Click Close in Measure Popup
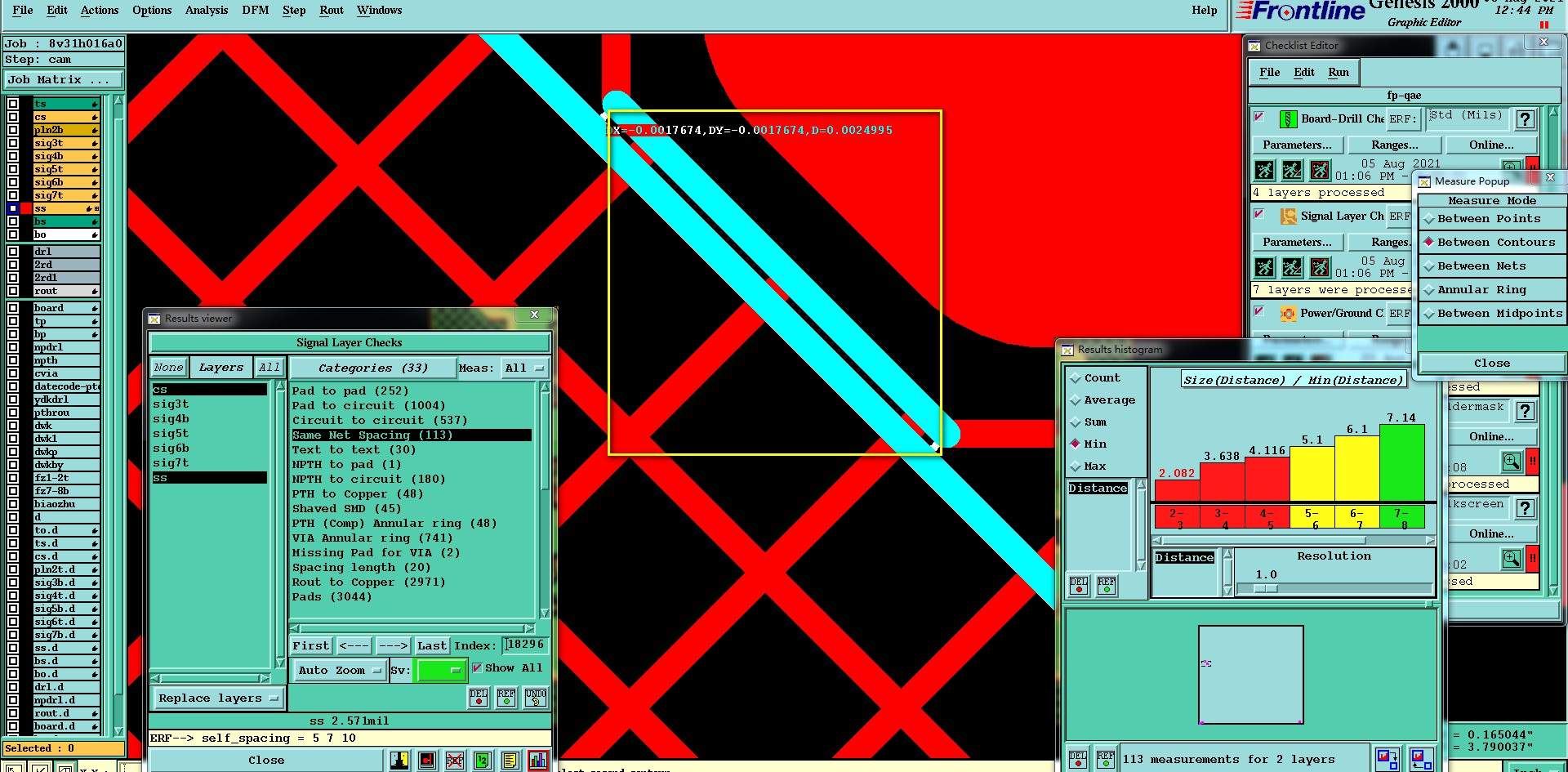1568x772 pixels. coord(1492,364)
